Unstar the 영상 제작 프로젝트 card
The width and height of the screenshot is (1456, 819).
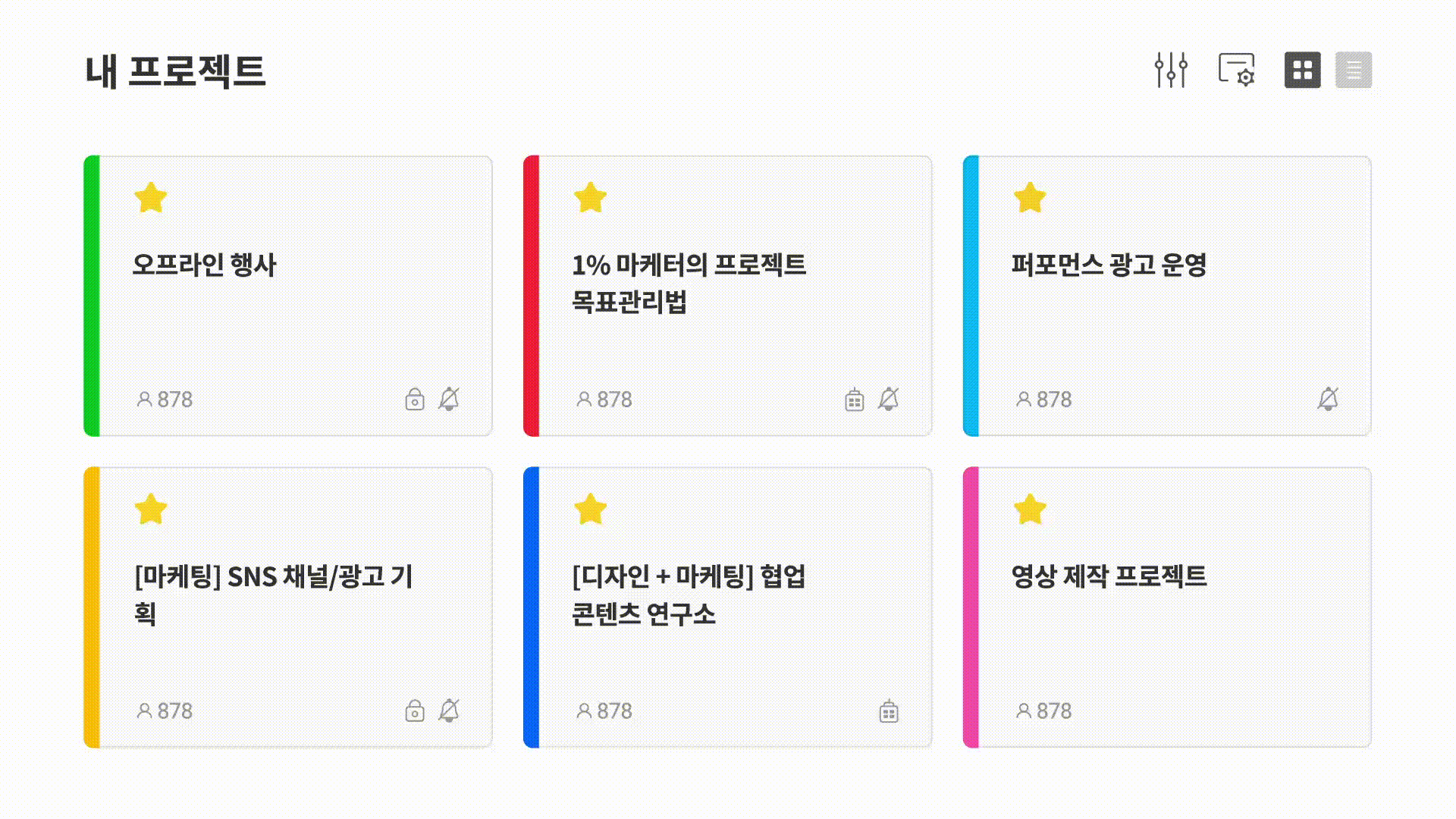1030,509
